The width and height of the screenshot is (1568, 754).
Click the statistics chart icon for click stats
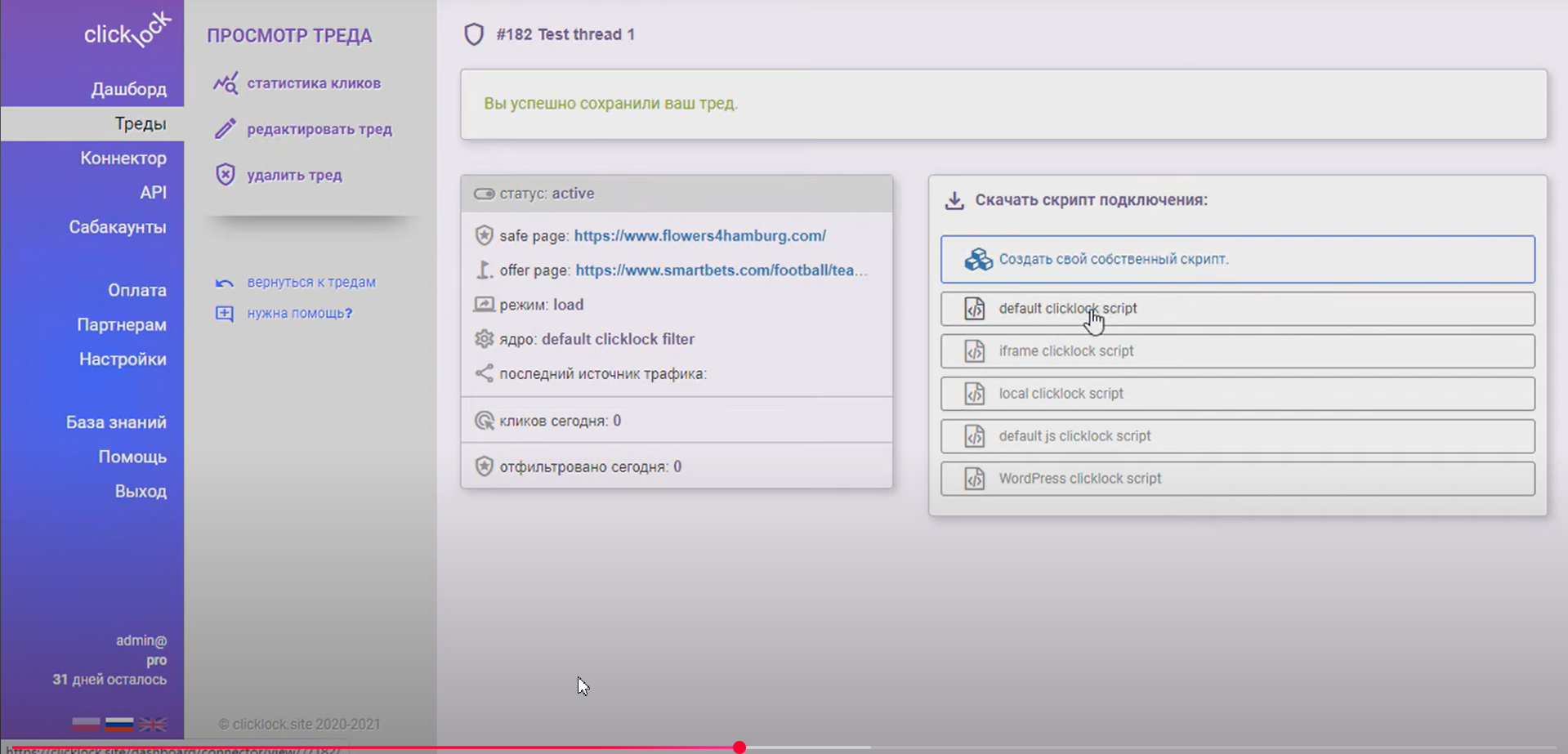226,83
